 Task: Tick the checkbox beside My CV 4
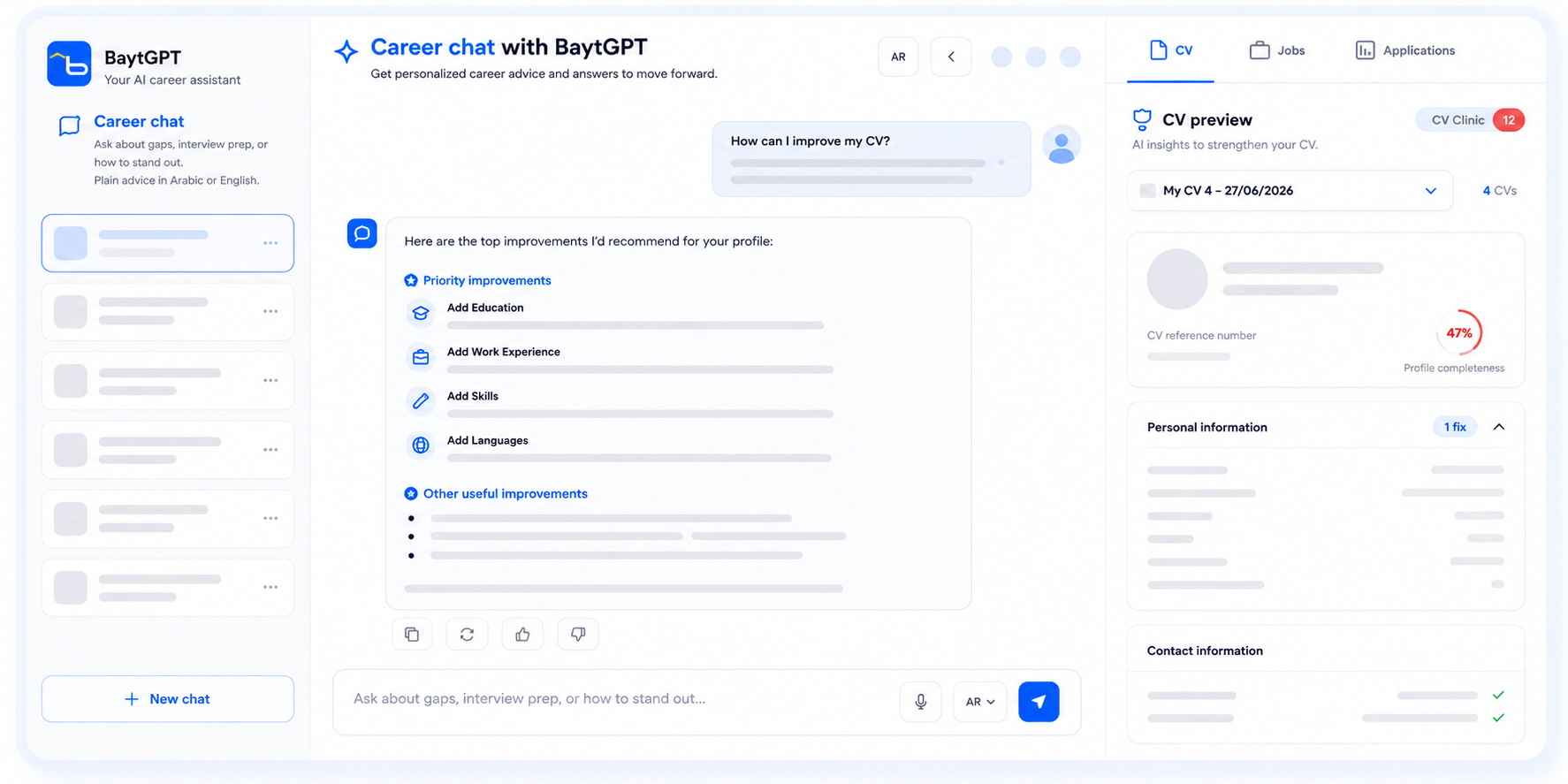point(1147,191)
